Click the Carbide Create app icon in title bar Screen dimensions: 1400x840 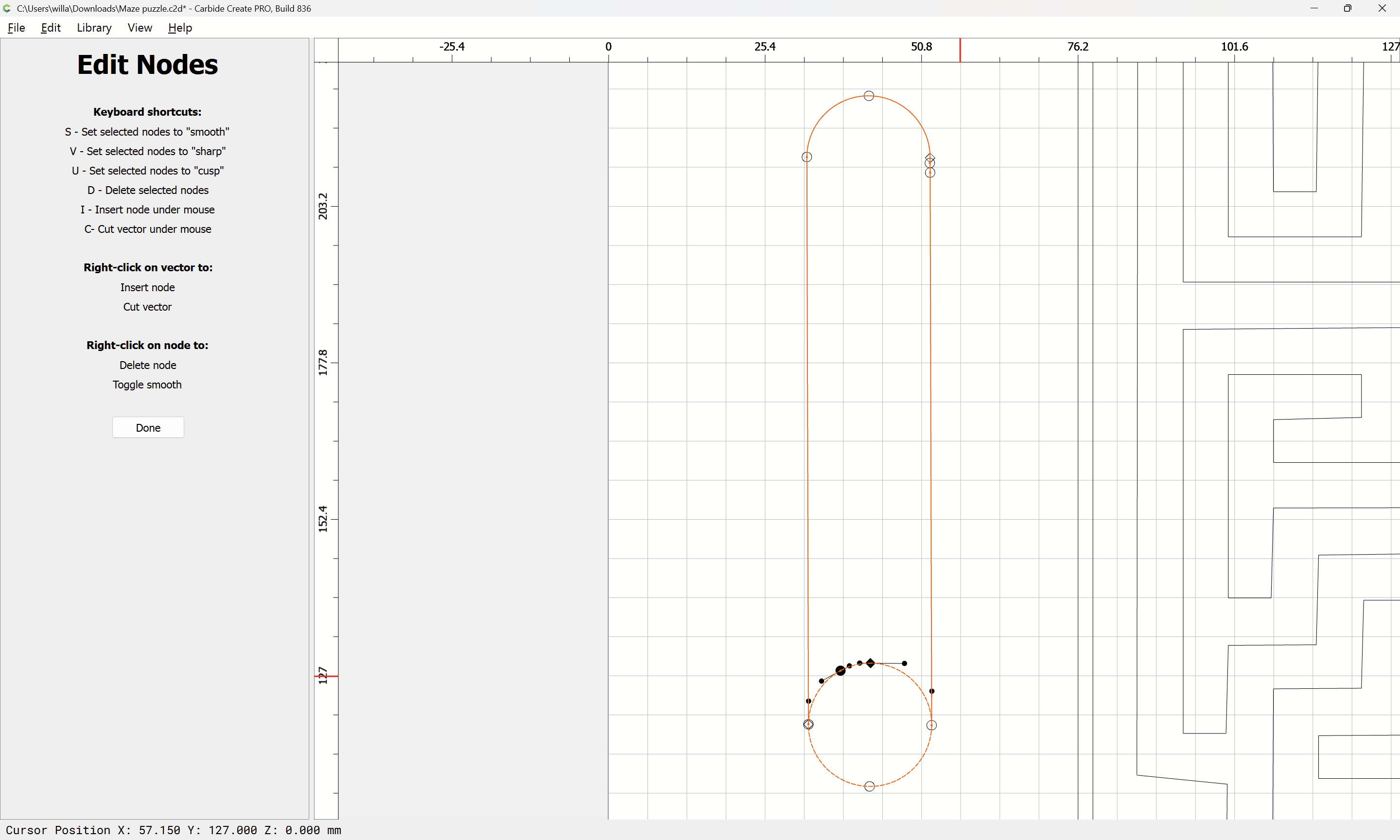click(7, 8)
